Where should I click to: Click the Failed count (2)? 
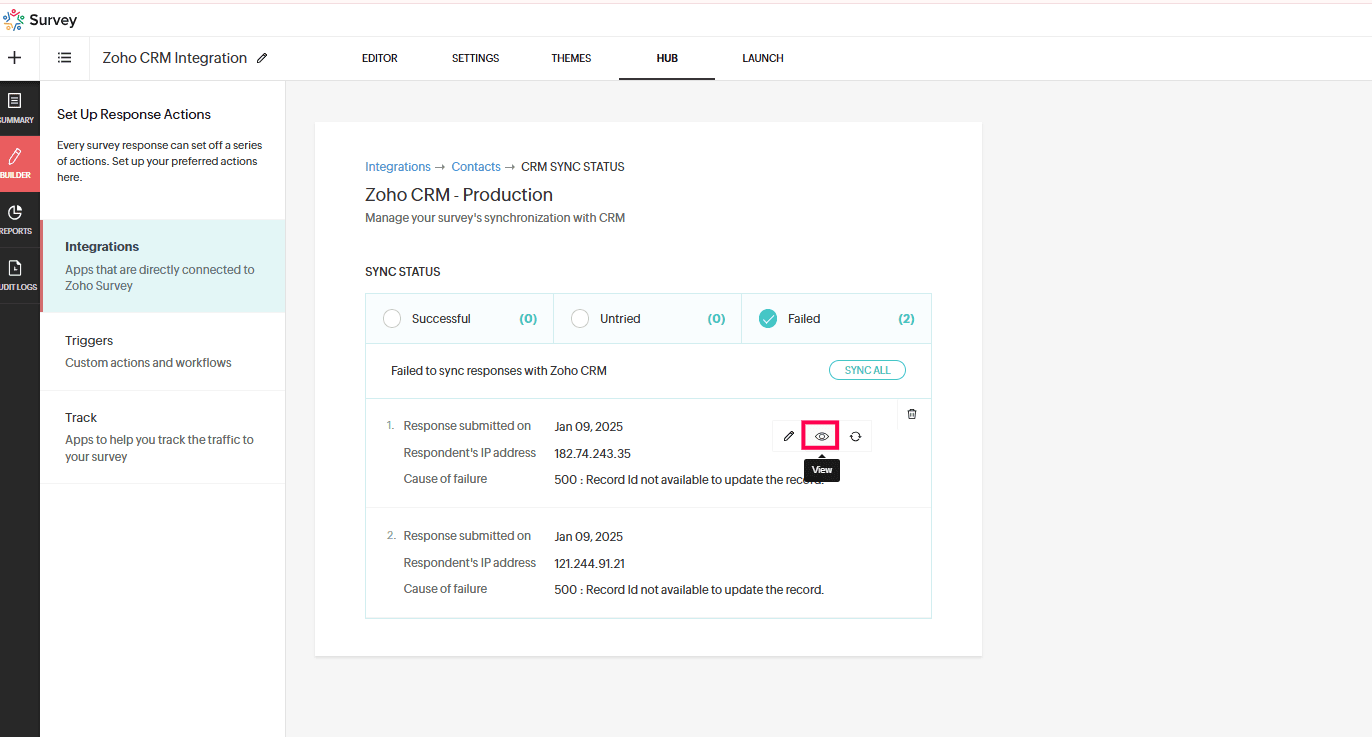pos(906,319)
